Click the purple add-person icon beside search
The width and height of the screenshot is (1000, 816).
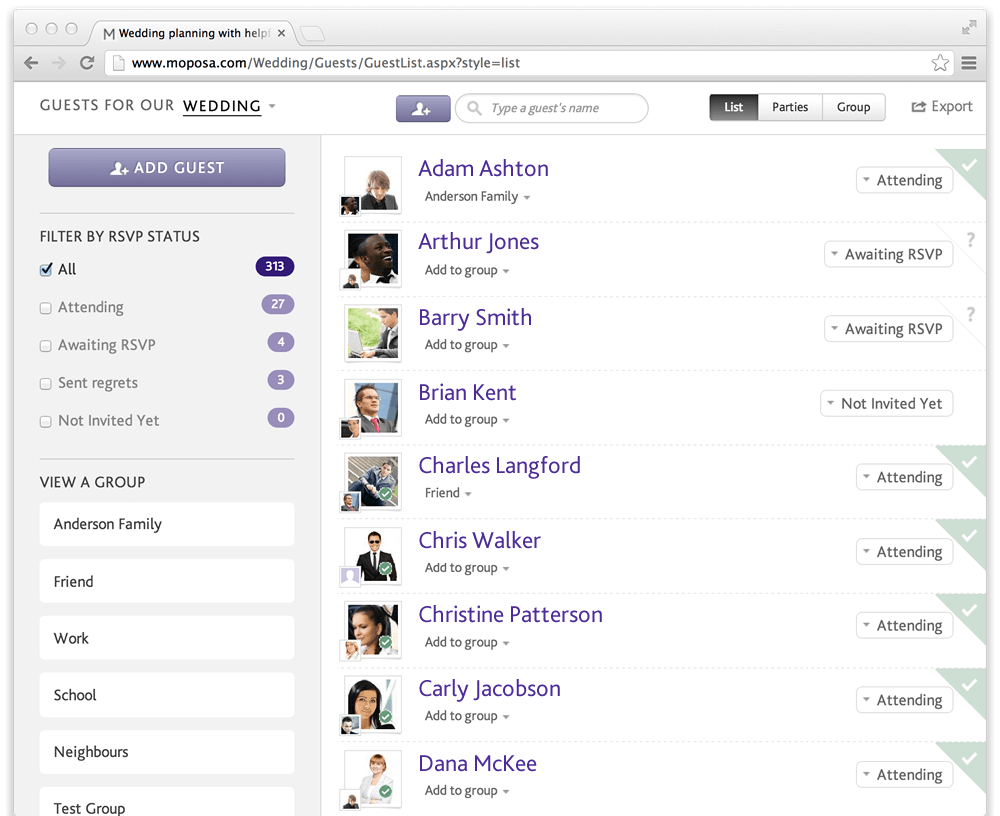[x=423, y=108]
